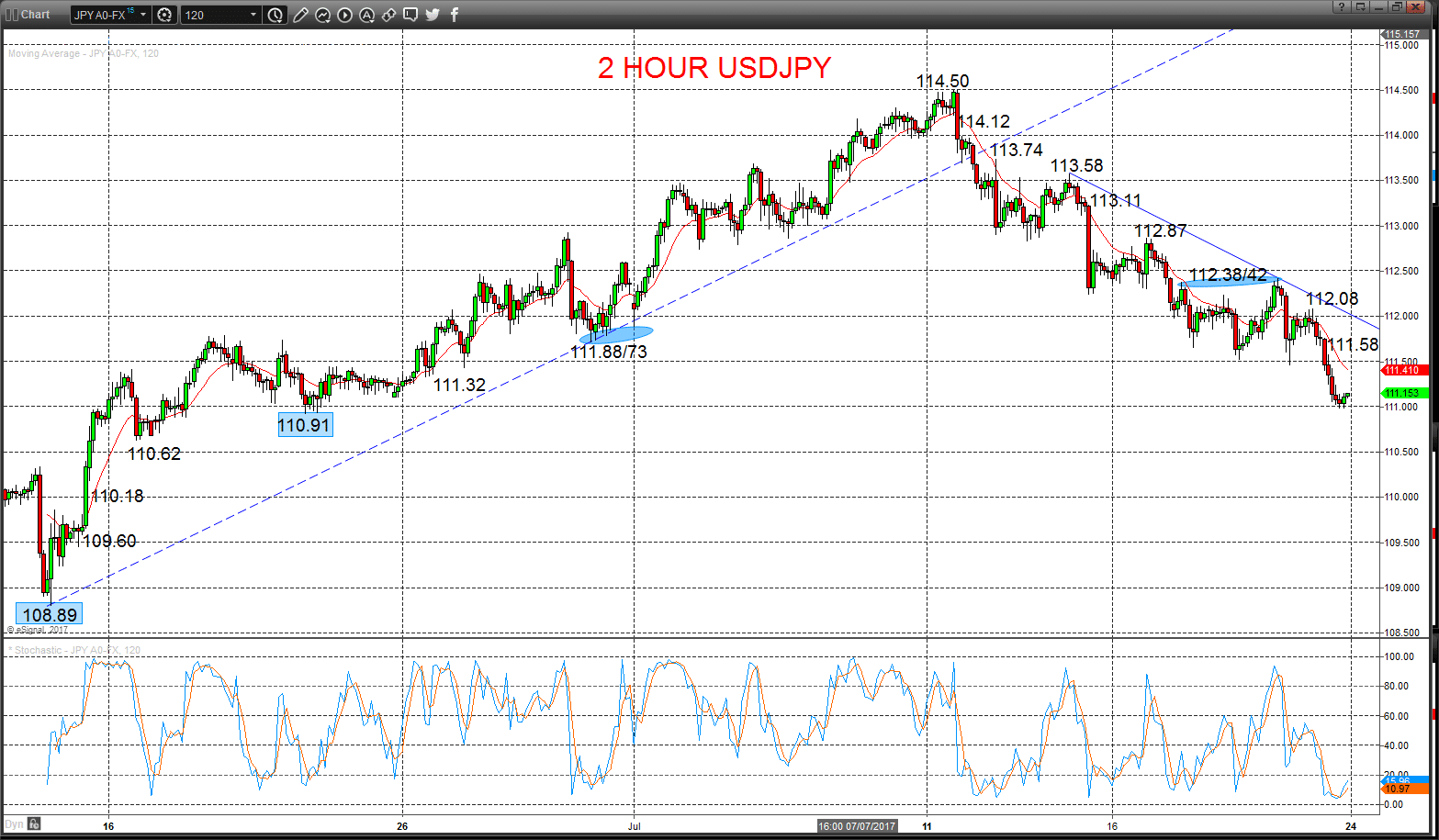The height and width of the screenshot is (840, 1439).
Task: Click the 108.500 price axis label
Action: coord(1402,633)
